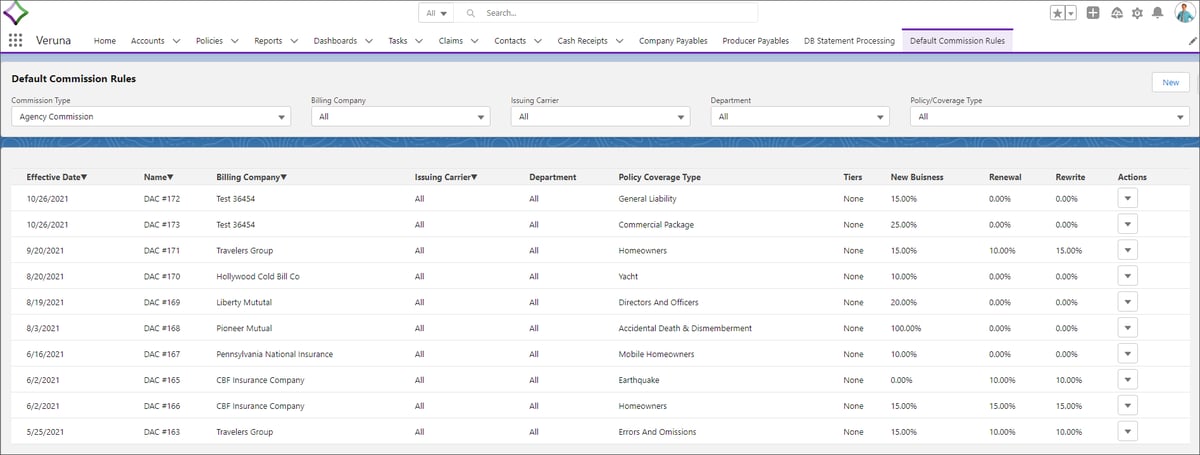Open actions menu for DAC #163
The width and height of the screenshot is (1200, 455).
1127,432
